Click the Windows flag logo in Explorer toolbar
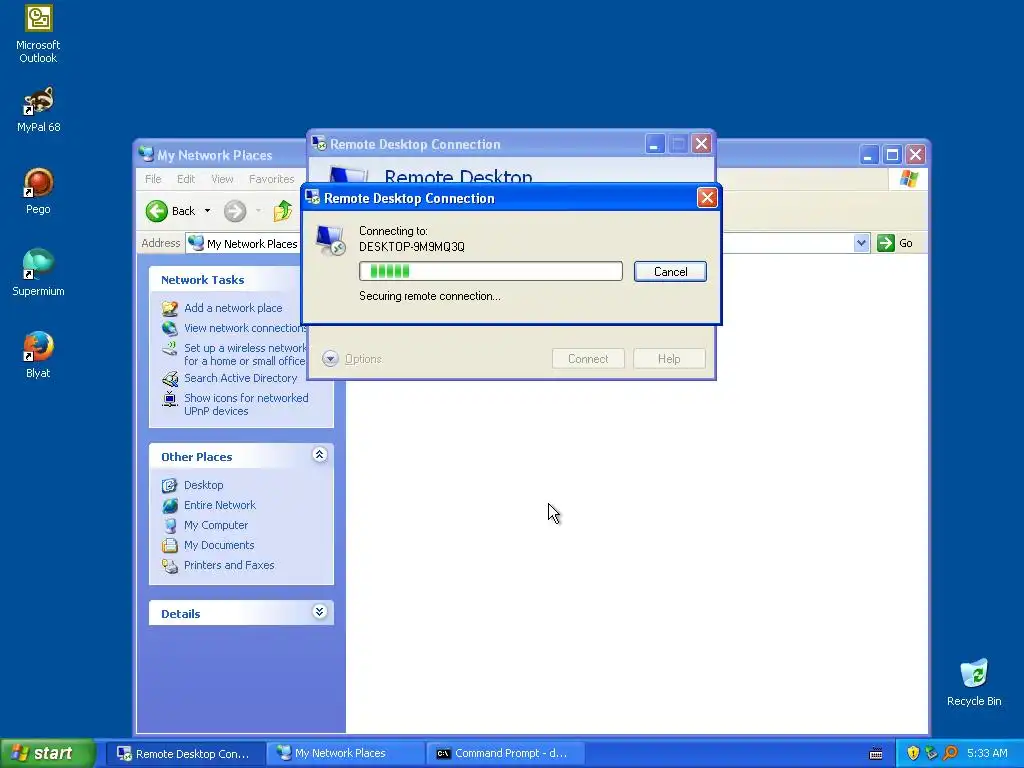The height and width of the screenshot is (768, 1024). click(908, 179)
